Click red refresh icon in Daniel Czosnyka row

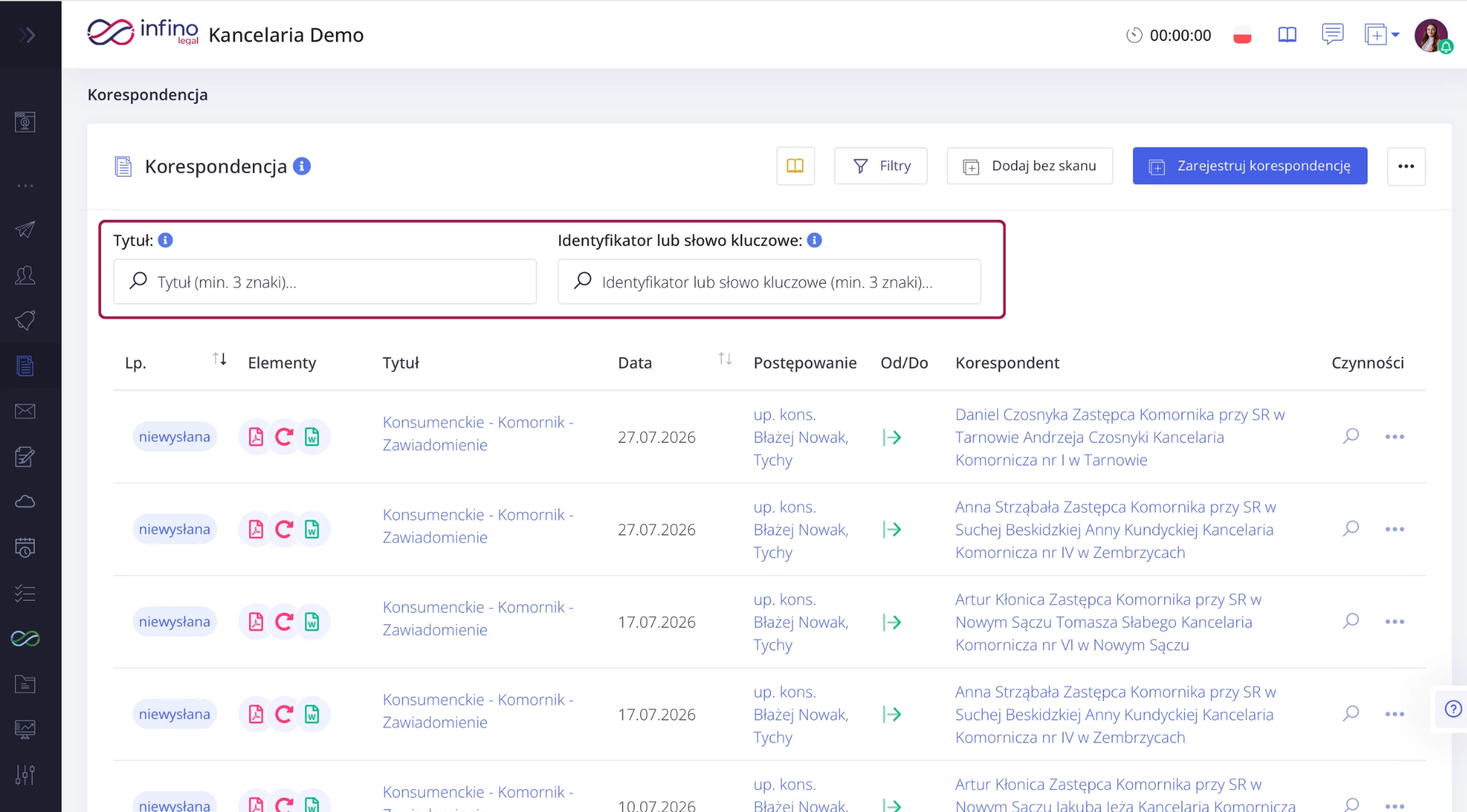(284, 437)
